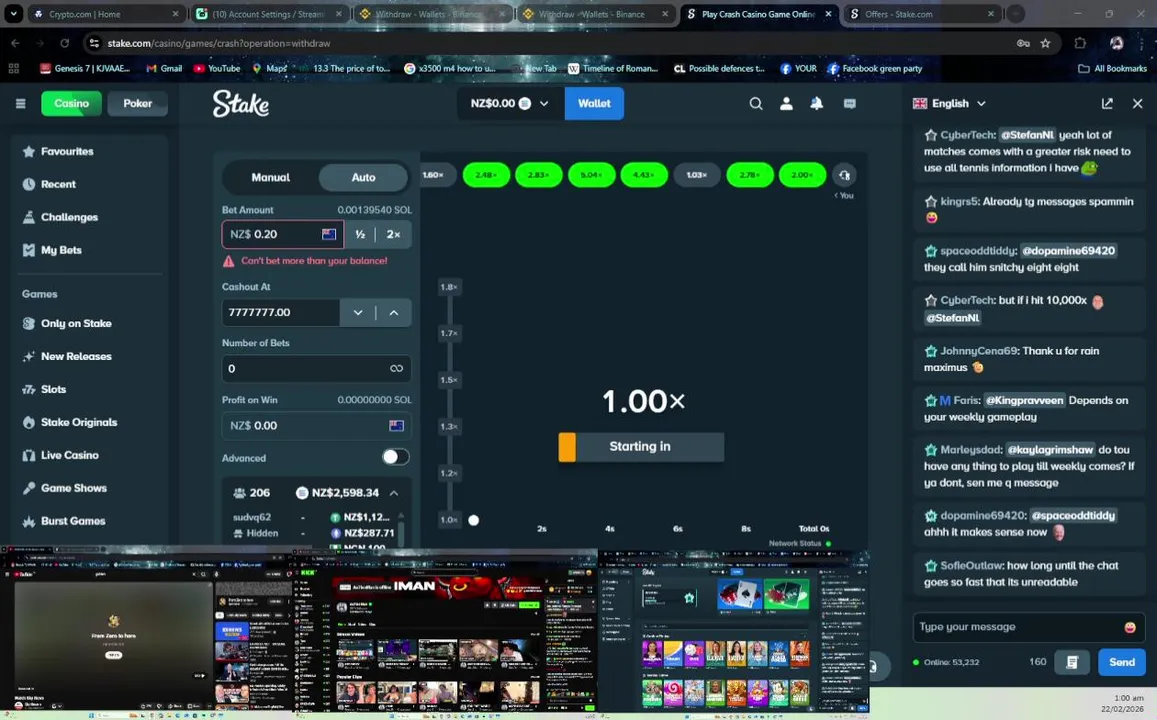Open the 1.03× crash result
This screenshot has height=720, width=1157.
[697, 175]
